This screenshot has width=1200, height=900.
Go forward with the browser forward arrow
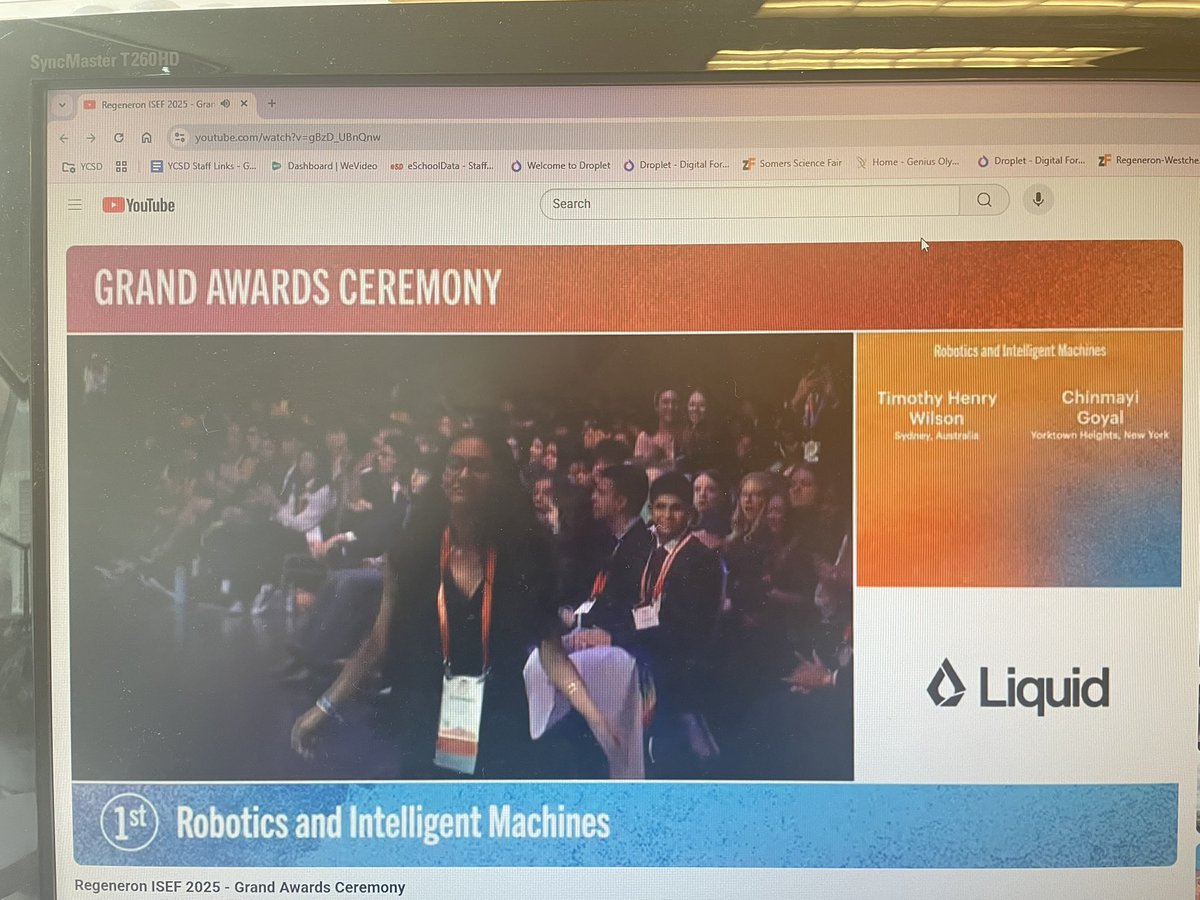coord(91,138)
